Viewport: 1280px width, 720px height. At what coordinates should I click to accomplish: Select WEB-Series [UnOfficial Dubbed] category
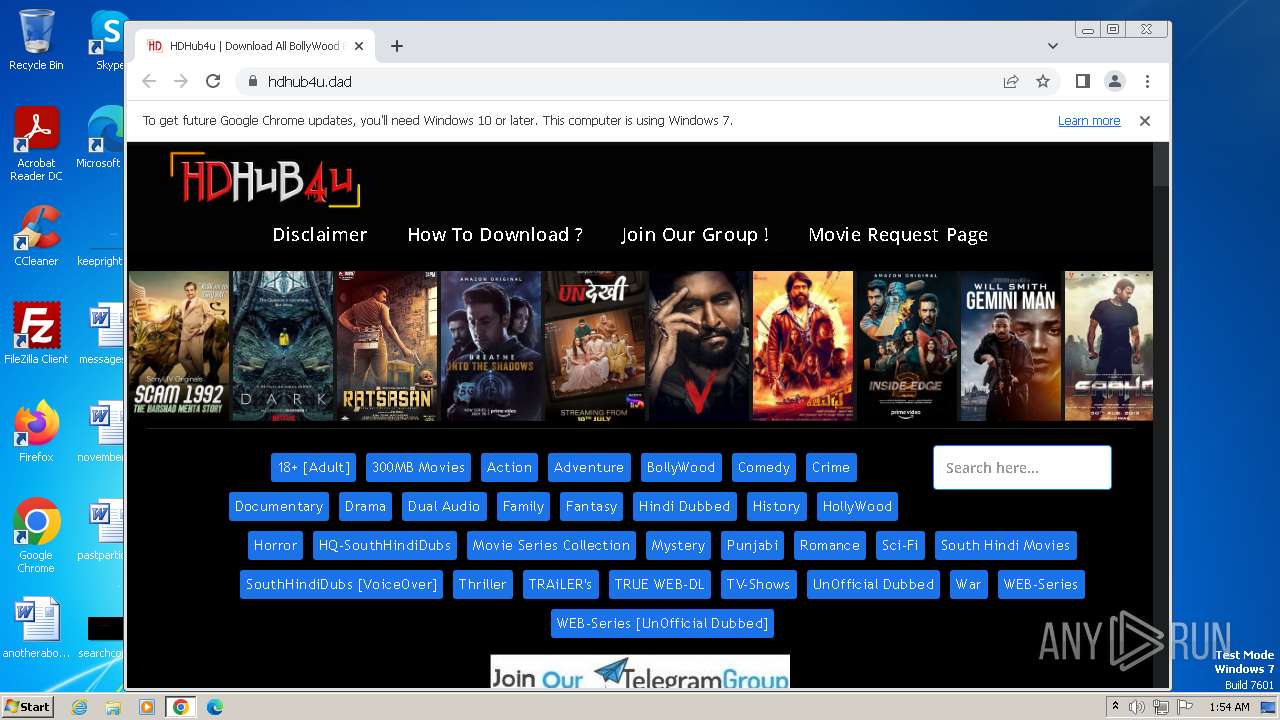pyautogui.click(x=662, y=623)
